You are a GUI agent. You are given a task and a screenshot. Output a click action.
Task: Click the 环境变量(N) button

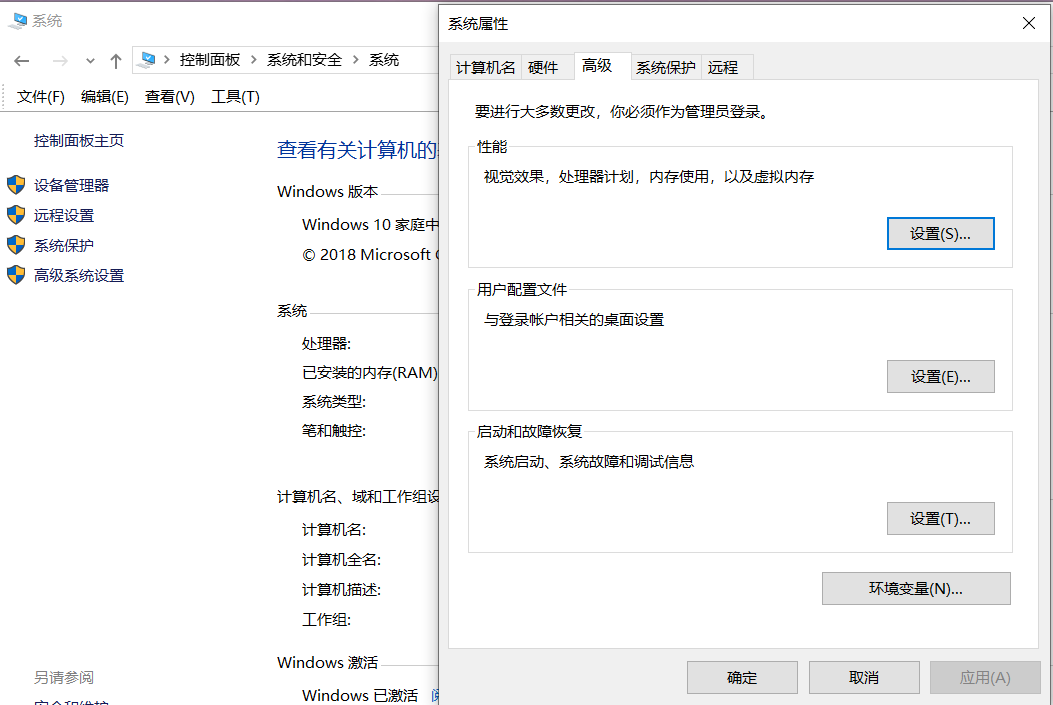915,588
